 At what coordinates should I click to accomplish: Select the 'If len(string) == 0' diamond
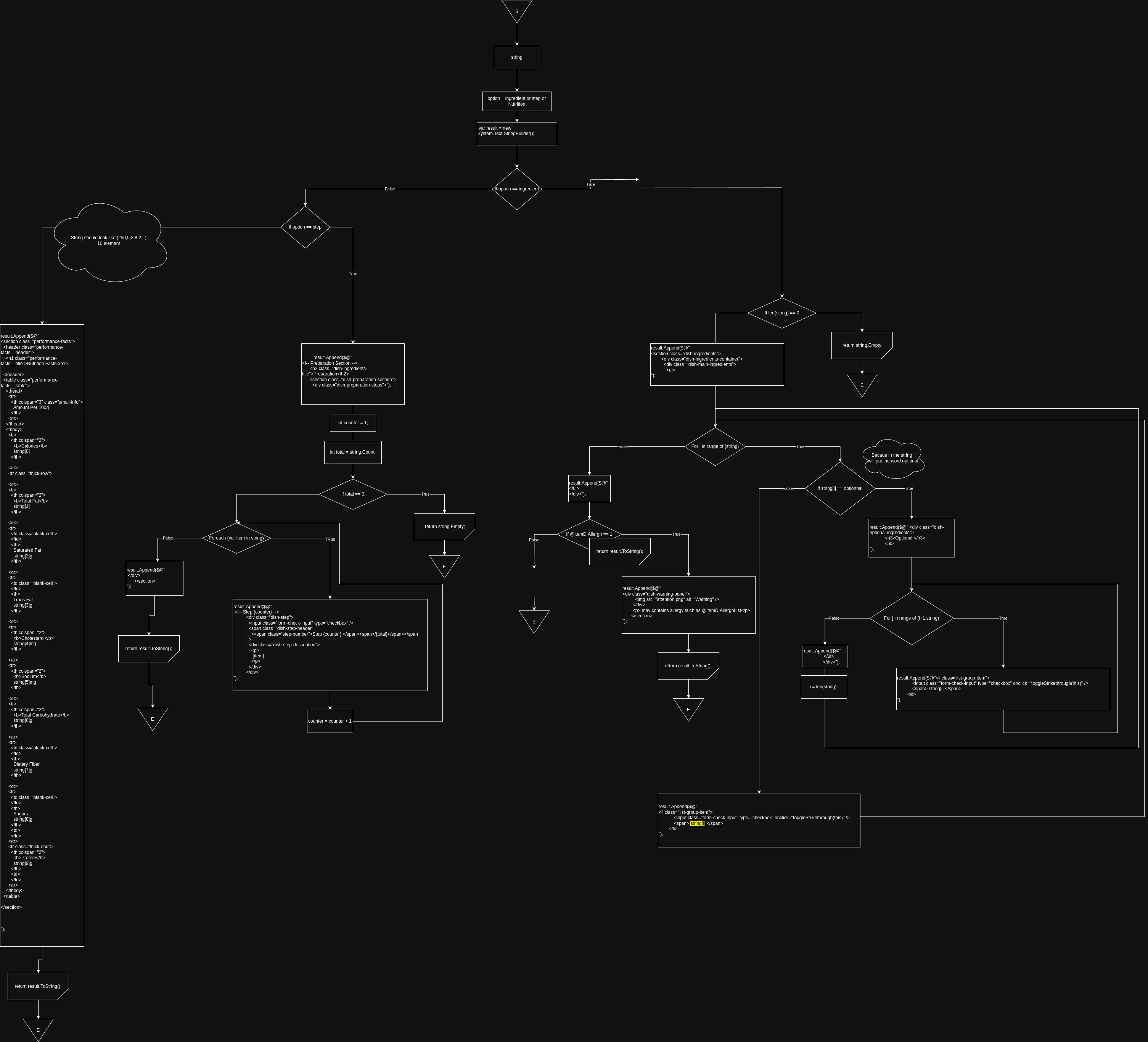tap(781, 313)
